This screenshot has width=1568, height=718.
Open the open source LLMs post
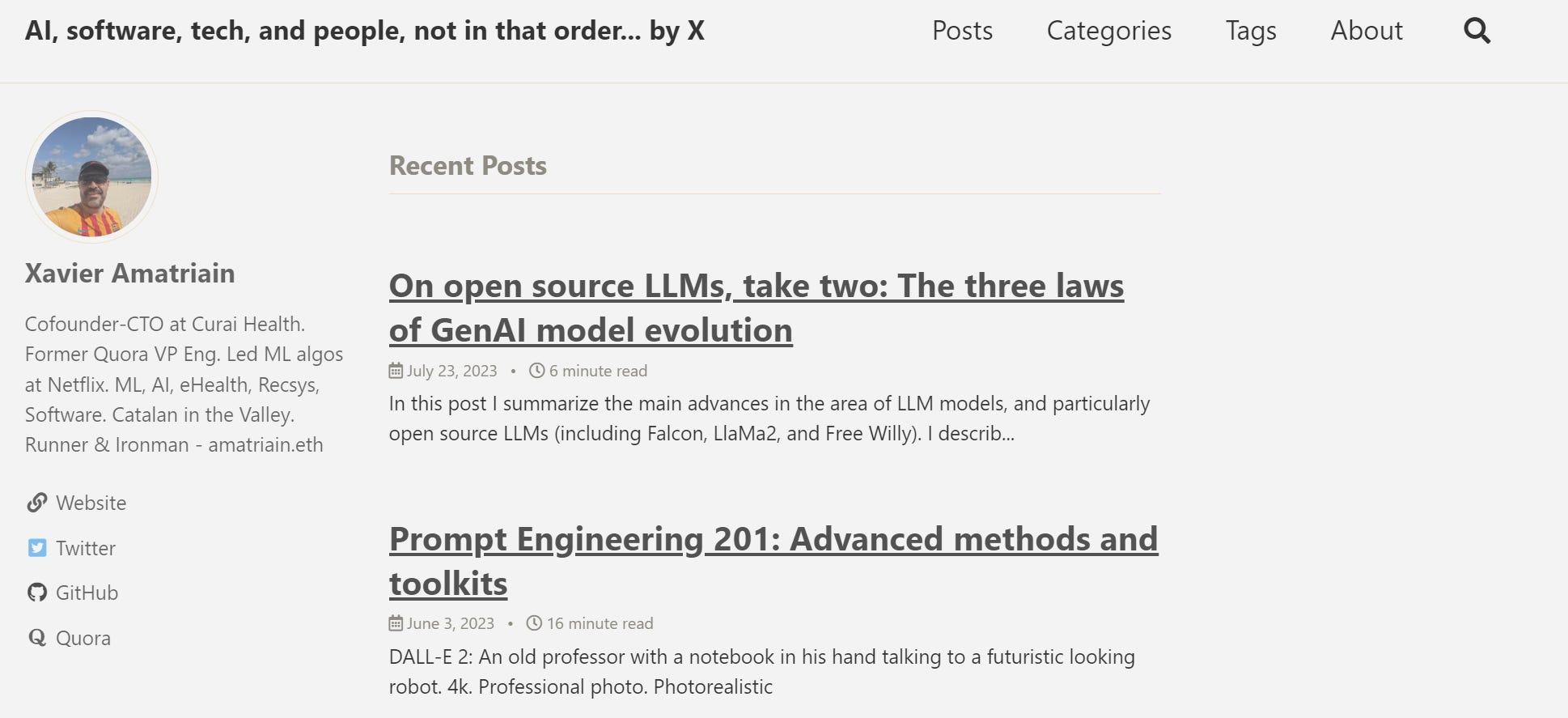coord(756,308)
